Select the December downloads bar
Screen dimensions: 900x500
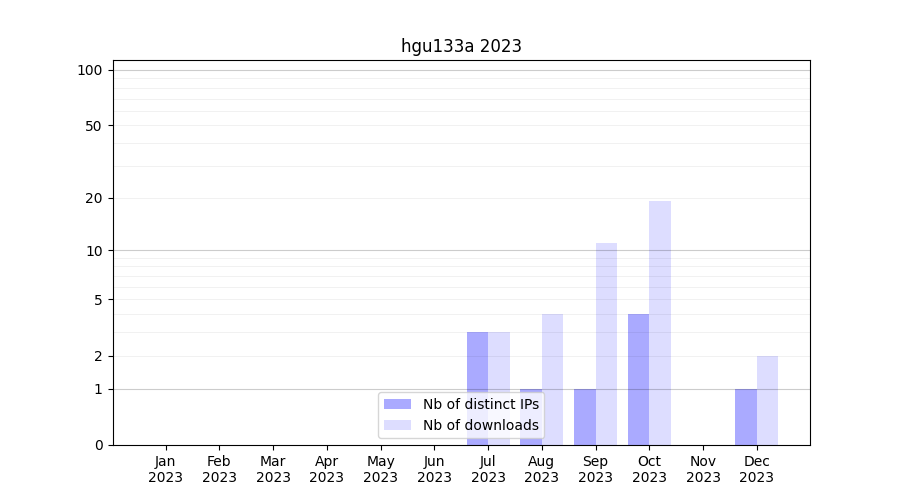click(767, 400)
